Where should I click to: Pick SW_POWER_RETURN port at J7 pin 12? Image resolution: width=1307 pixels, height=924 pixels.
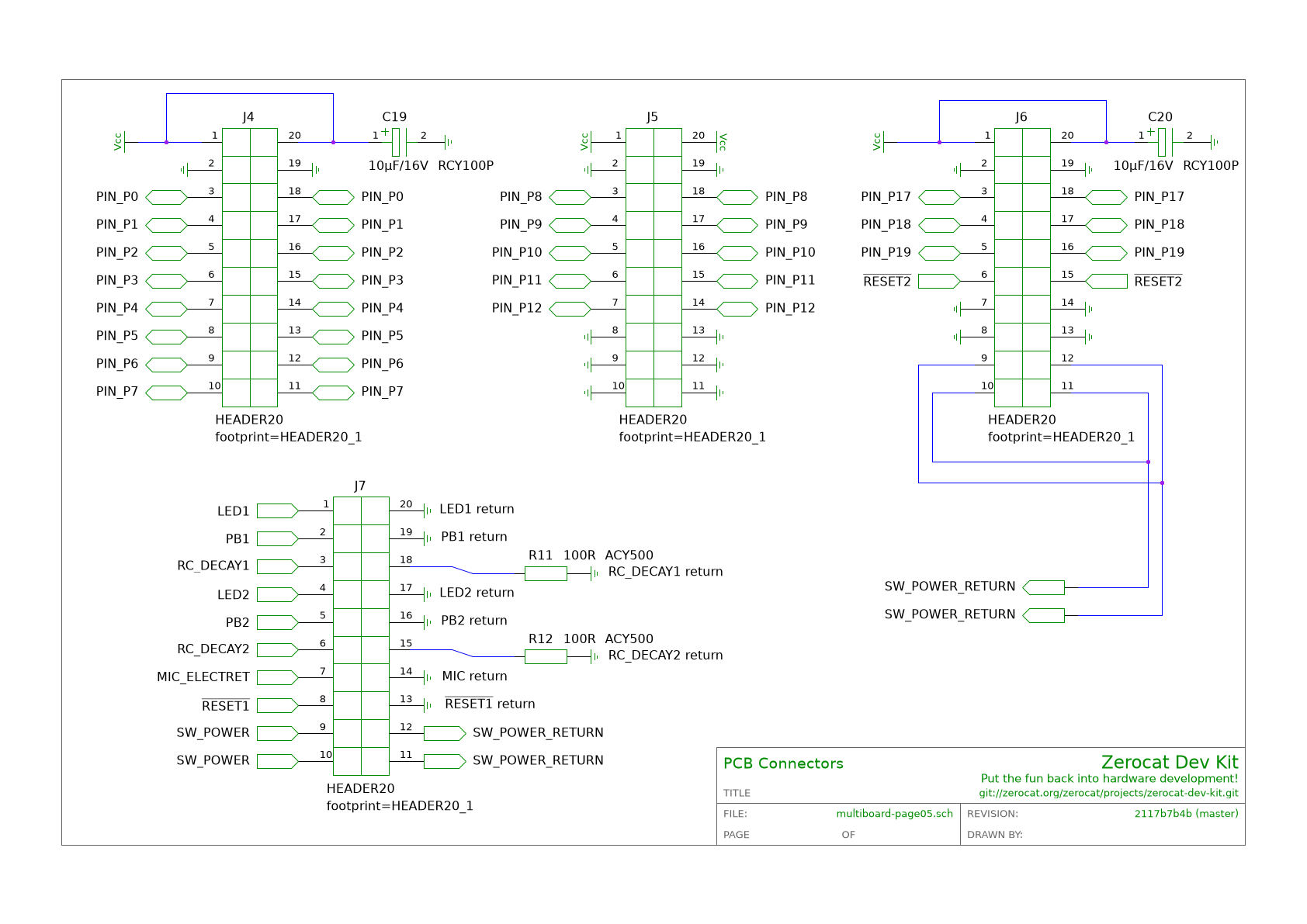coord(445,734)
